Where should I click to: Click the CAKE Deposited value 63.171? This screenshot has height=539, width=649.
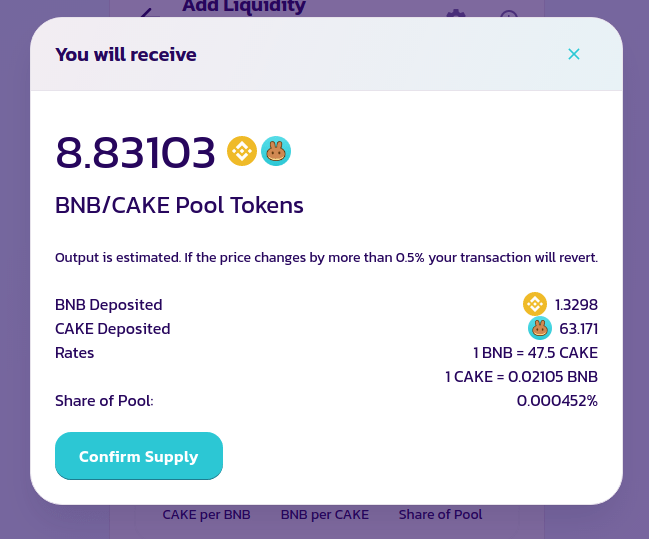tap(579, 329)
